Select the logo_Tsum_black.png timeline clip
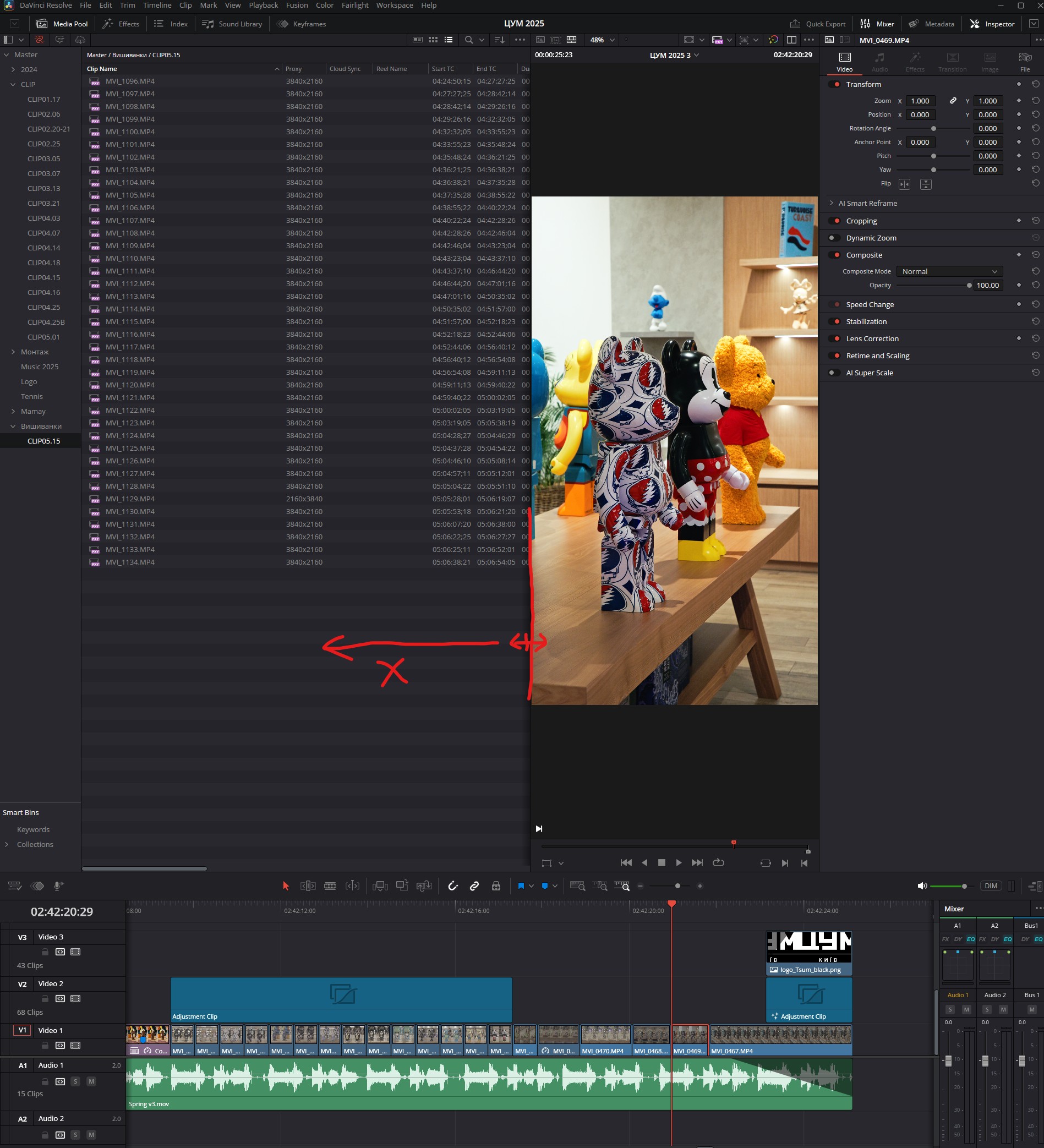The height and width of the screenshot is (1148, 1044). (809, 953)
